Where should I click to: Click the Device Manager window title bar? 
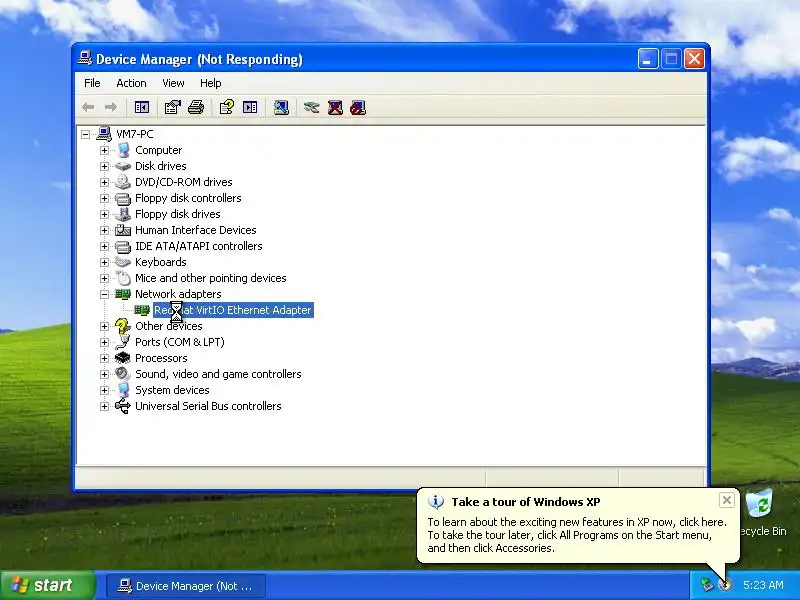[x=357, y=59]
